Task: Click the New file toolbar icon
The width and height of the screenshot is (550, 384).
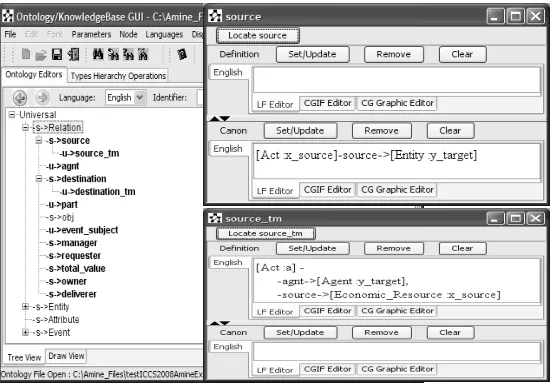Action: coord(26,54)
